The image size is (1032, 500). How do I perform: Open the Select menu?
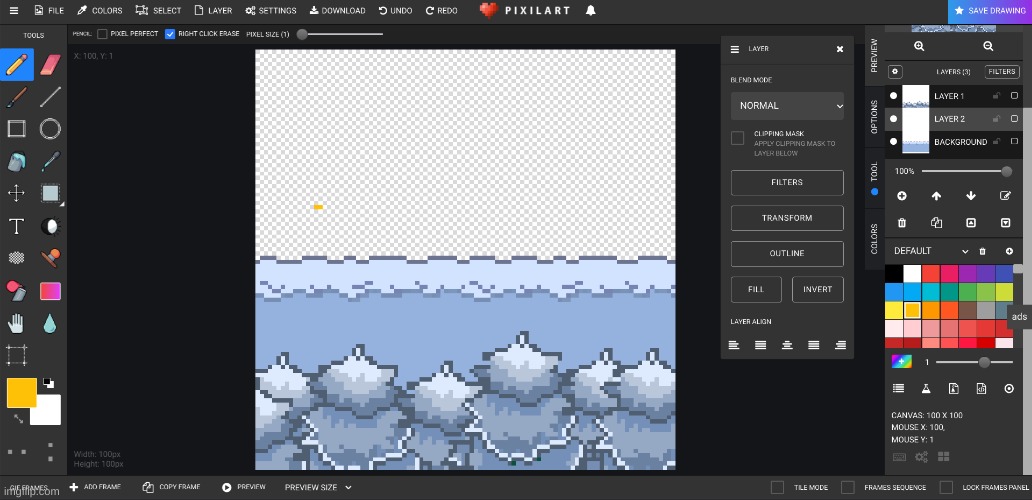(159, 11)
